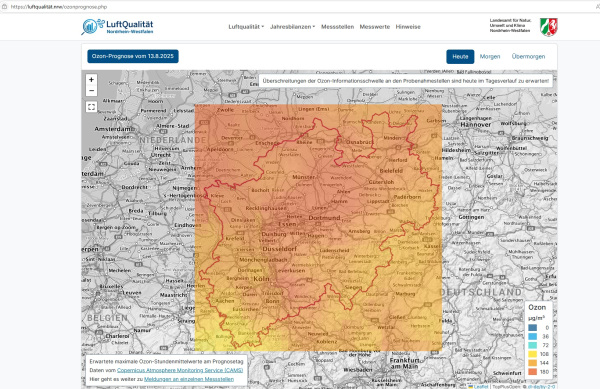Switch to Morgen forecast
Viewport: 600px width, 389px height.
490,57
